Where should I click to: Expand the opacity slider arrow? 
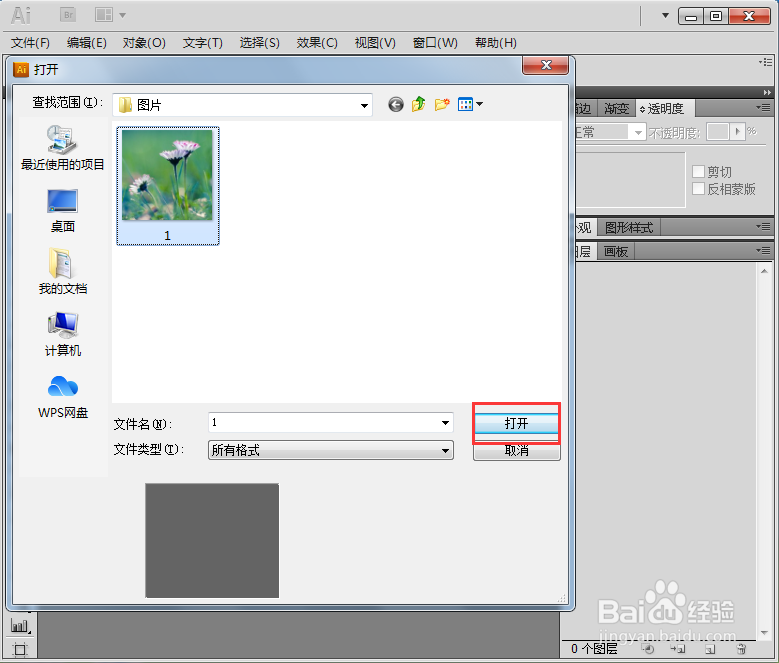pos(737,132)
